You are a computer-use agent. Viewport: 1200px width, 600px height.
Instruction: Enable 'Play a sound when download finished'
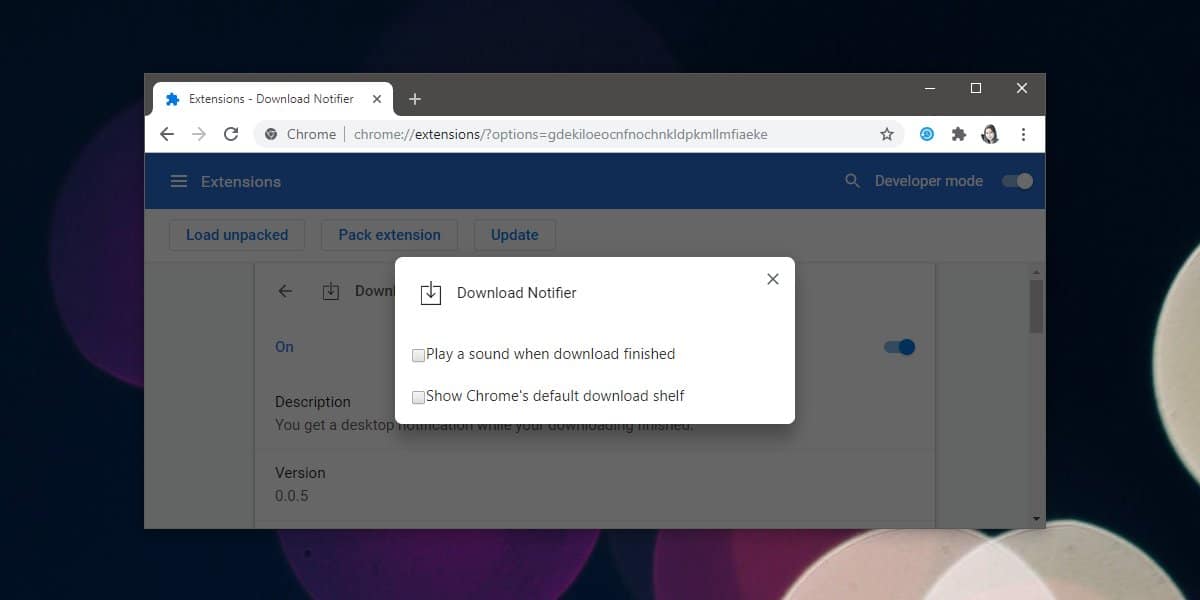tap(418, 355)
